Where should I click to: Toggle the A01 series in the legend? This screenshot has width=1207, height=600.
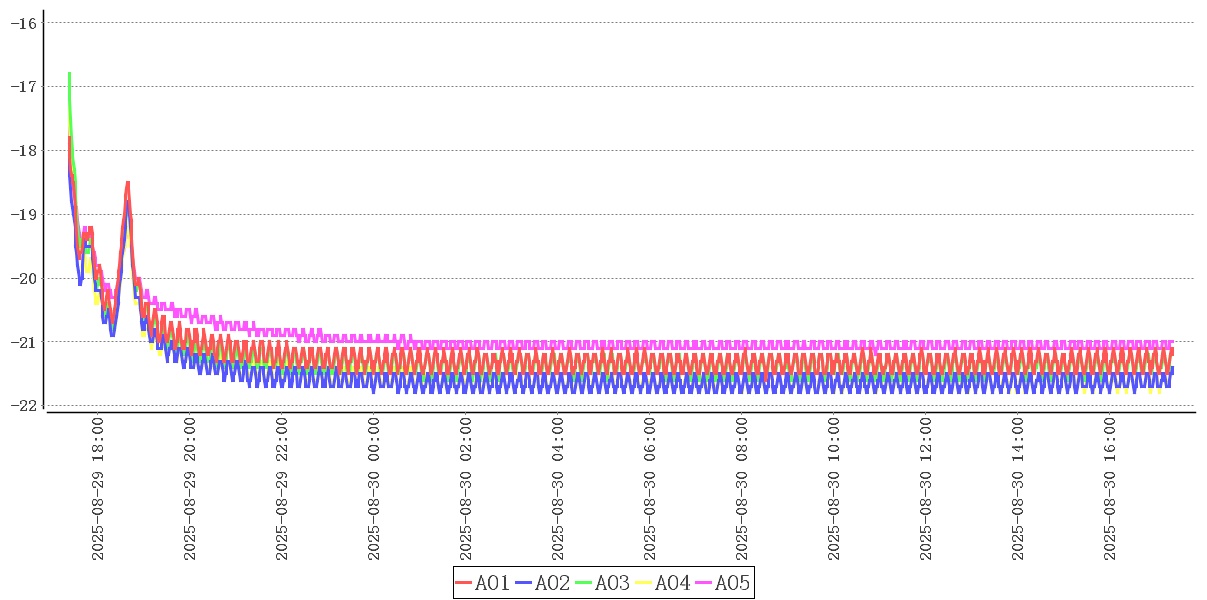[492, 583]
